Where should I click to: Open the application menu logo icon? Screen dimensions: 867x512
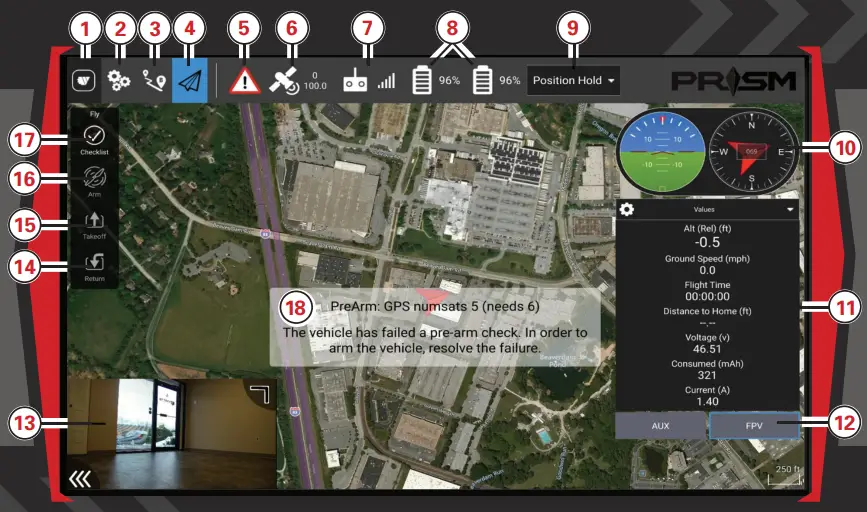83,81
